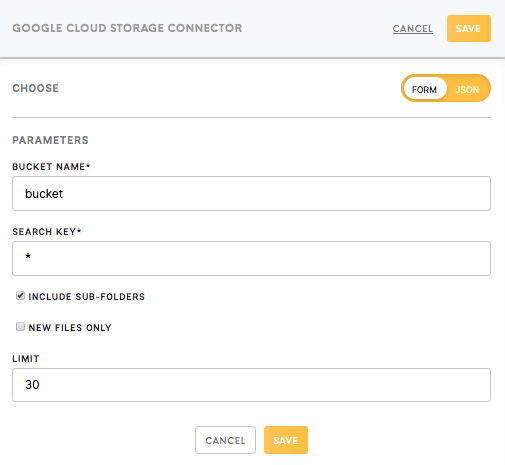Focus the Bucket Name input field
505x465 pixels.
(x=251, y=193)
